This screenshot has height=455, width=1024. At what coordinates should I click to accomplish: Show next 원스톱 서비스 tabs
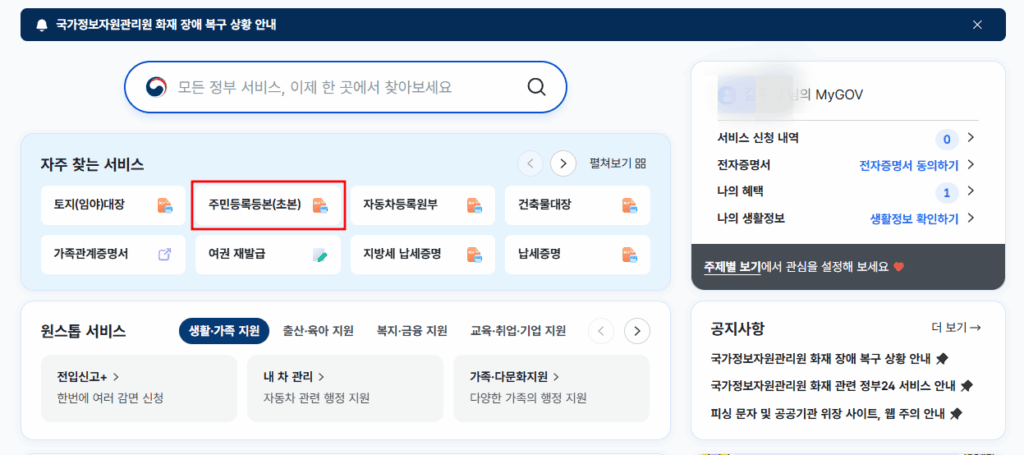pos(637,331)
